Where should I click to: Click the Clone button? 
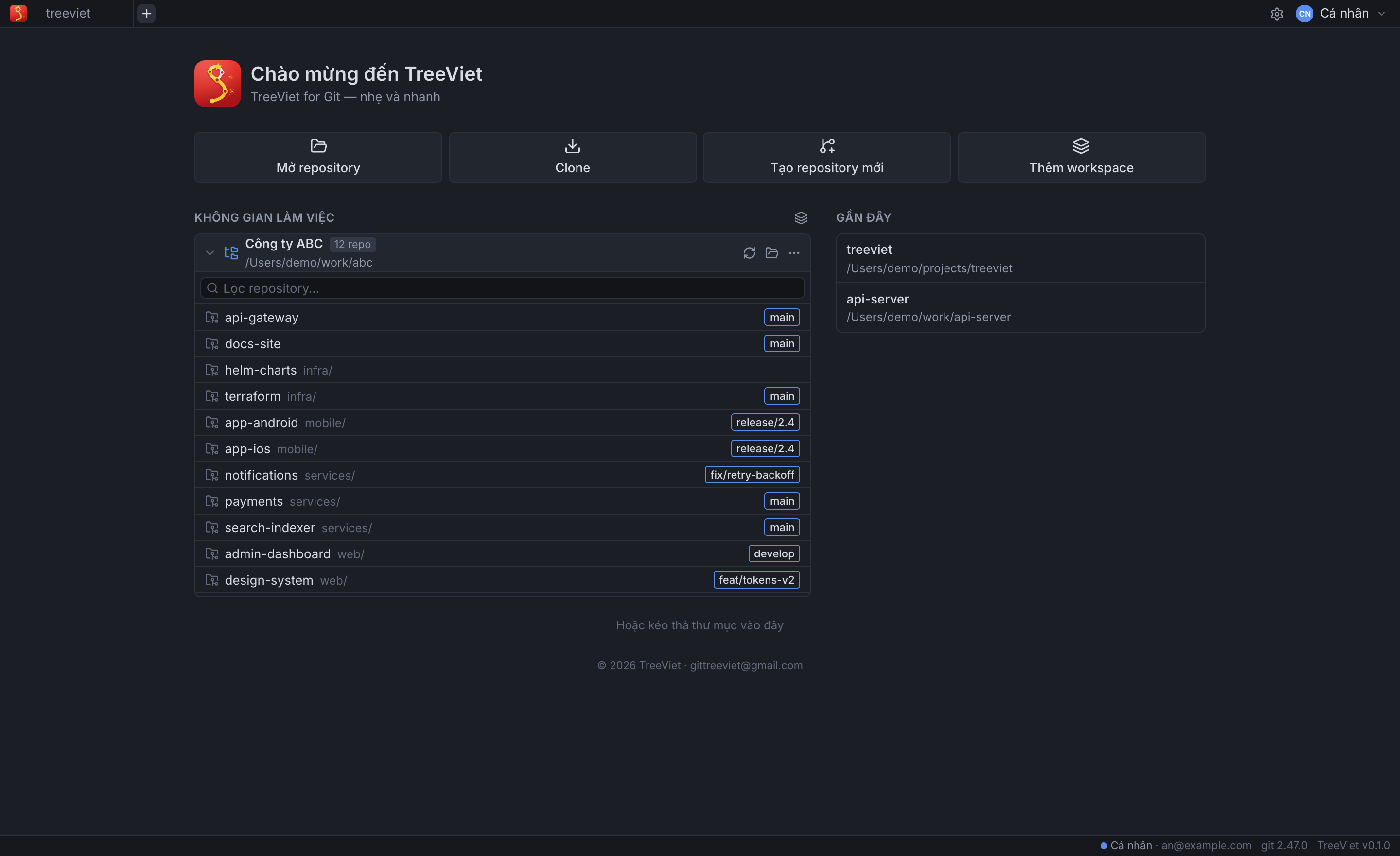[573, 158]
